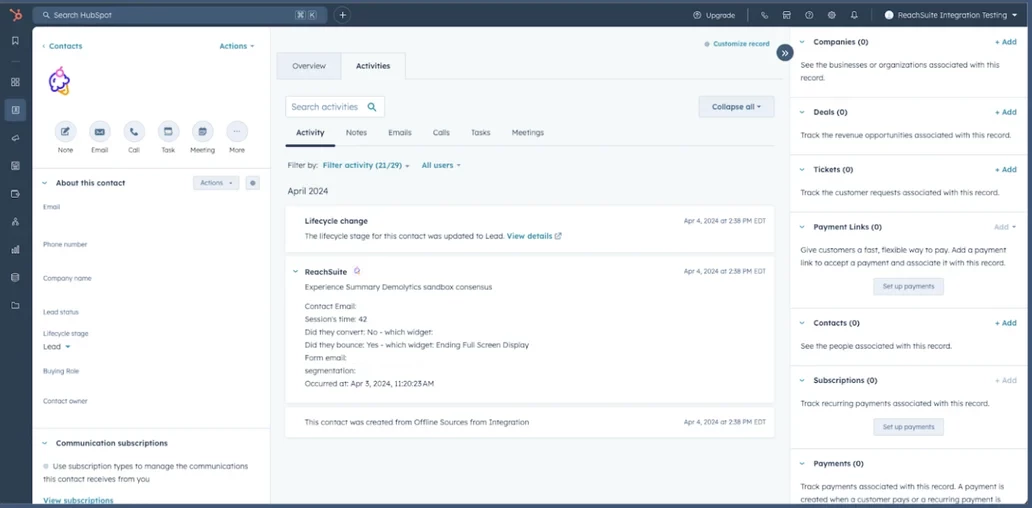Screen dimensions: 1032x508
Task: Open the ReachSuite Integration Testing account menu
Action: [950, 15]
